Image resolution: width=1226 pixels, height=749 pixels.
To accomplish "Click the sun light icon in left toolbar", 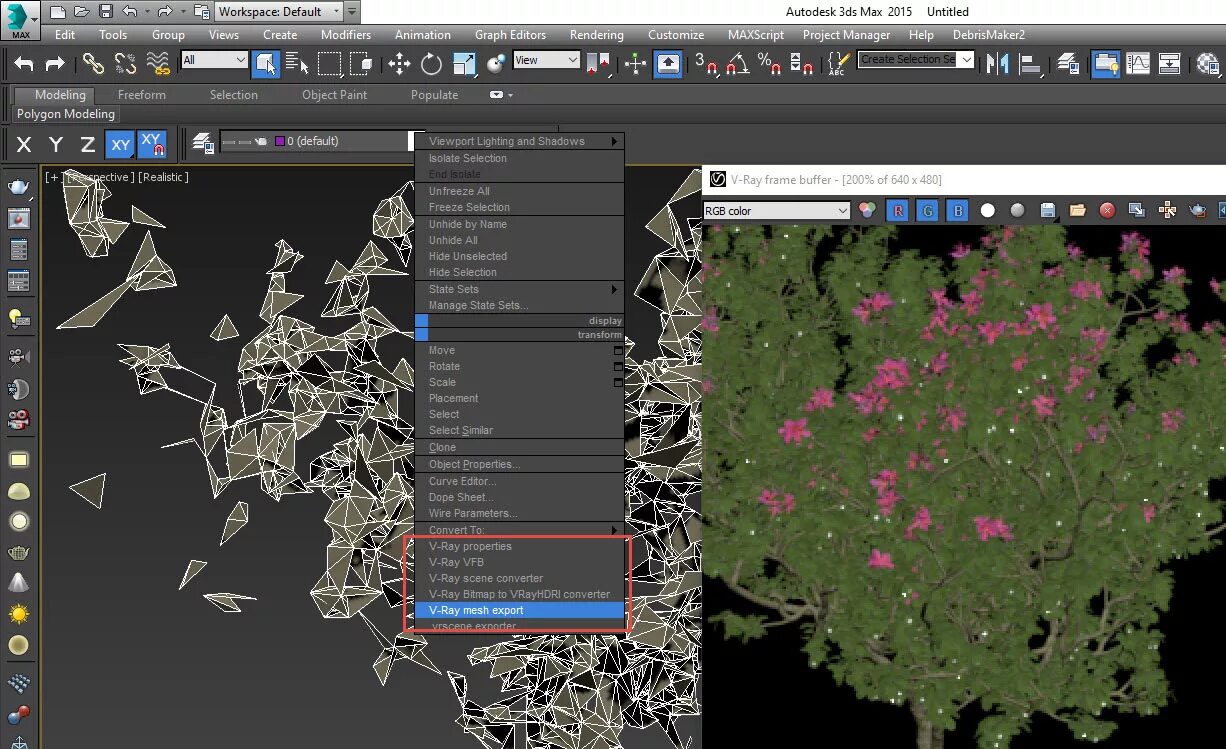I will pos(19,613).
